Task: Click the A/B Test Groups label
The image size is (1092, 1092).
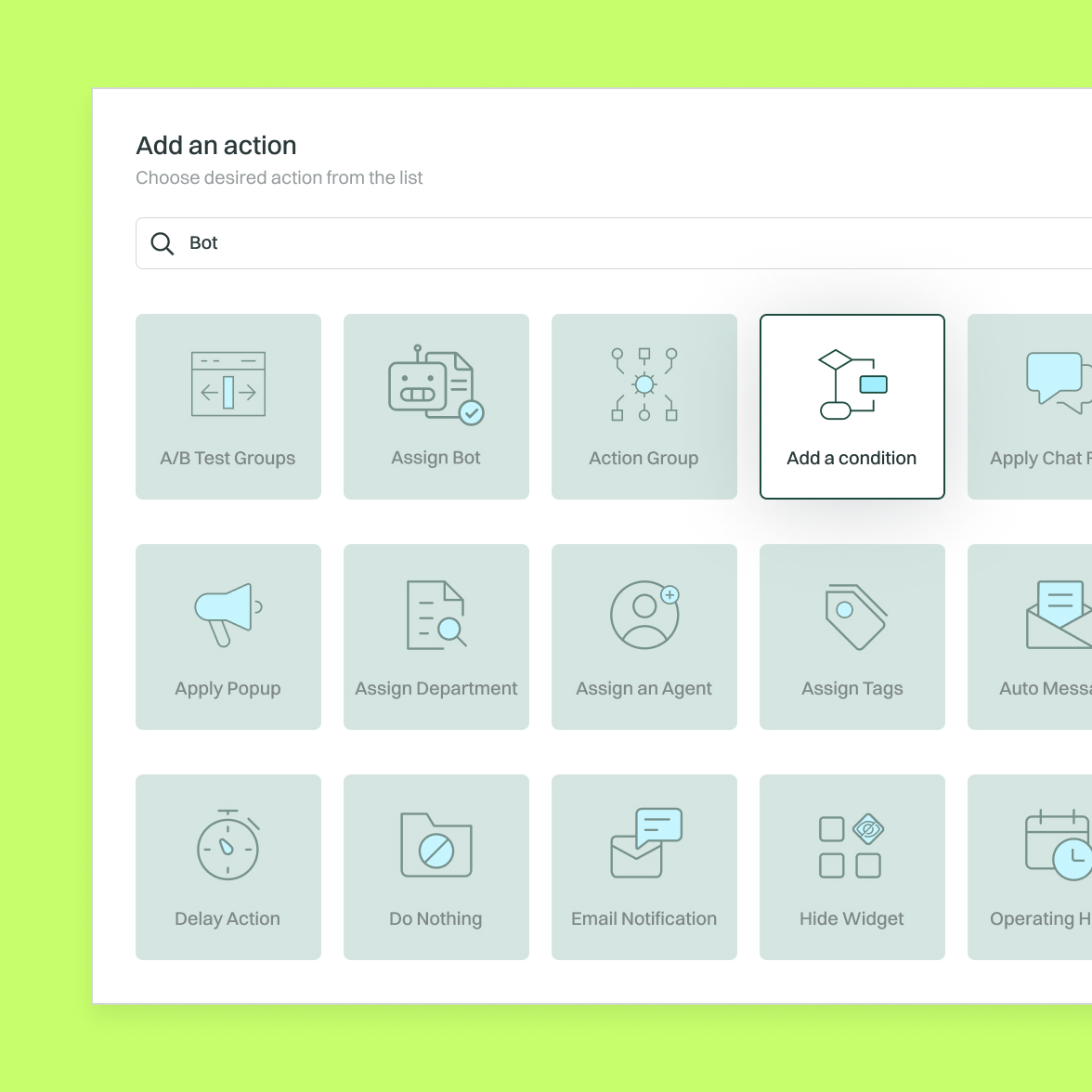Action: click(227, 459)
